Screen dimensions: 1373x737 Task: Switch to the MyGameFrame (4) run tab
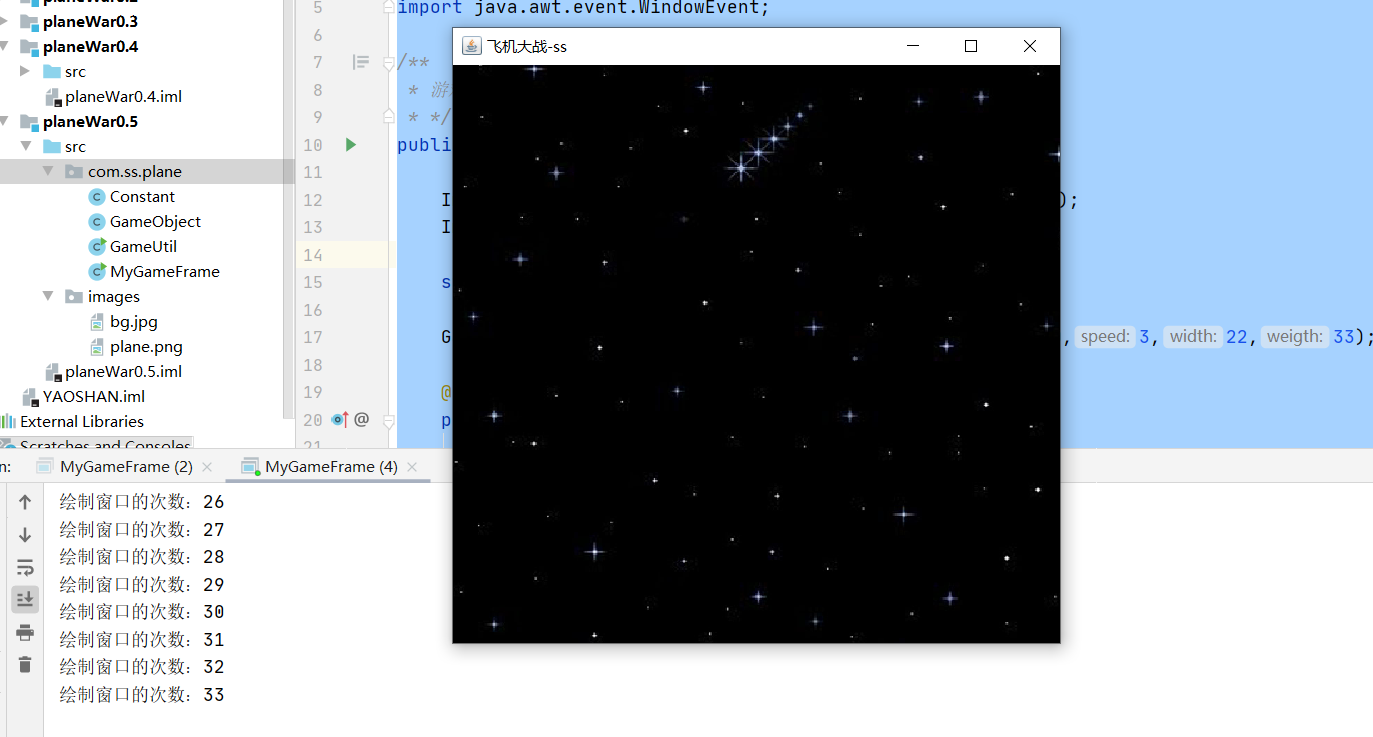click(x=331, y=467)
